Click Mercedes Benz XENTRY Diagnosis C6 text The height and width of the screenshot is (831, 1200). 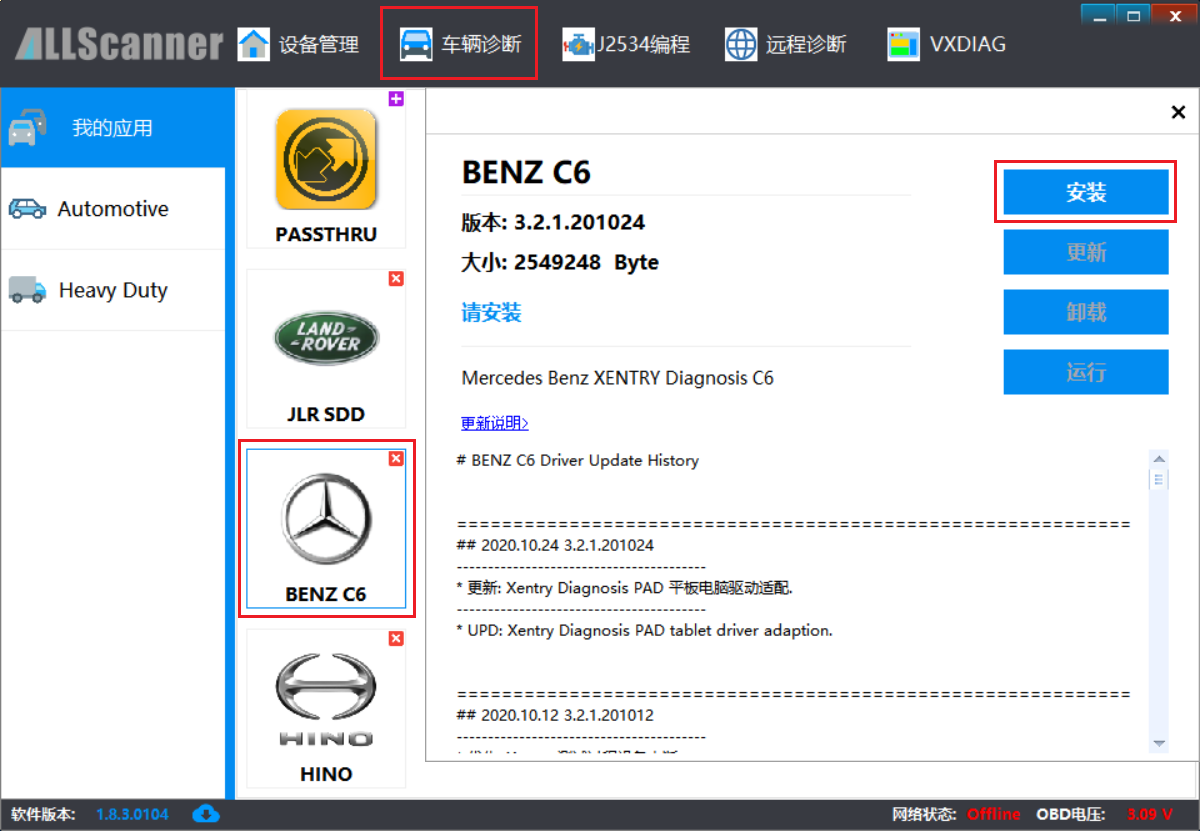pos(617,379)
